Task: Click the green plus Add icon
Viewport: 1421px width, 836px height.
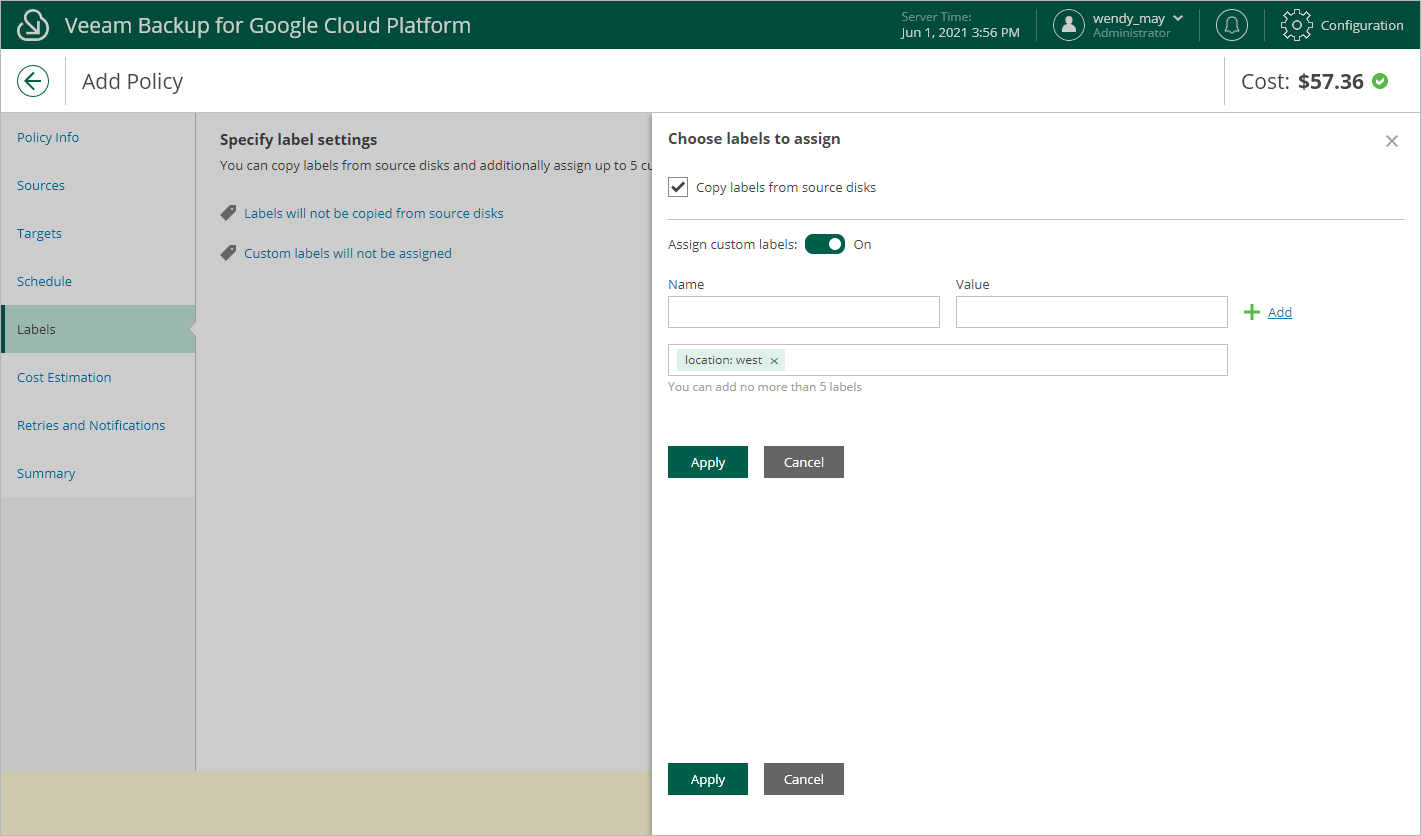Action: tap(1251, 312)
